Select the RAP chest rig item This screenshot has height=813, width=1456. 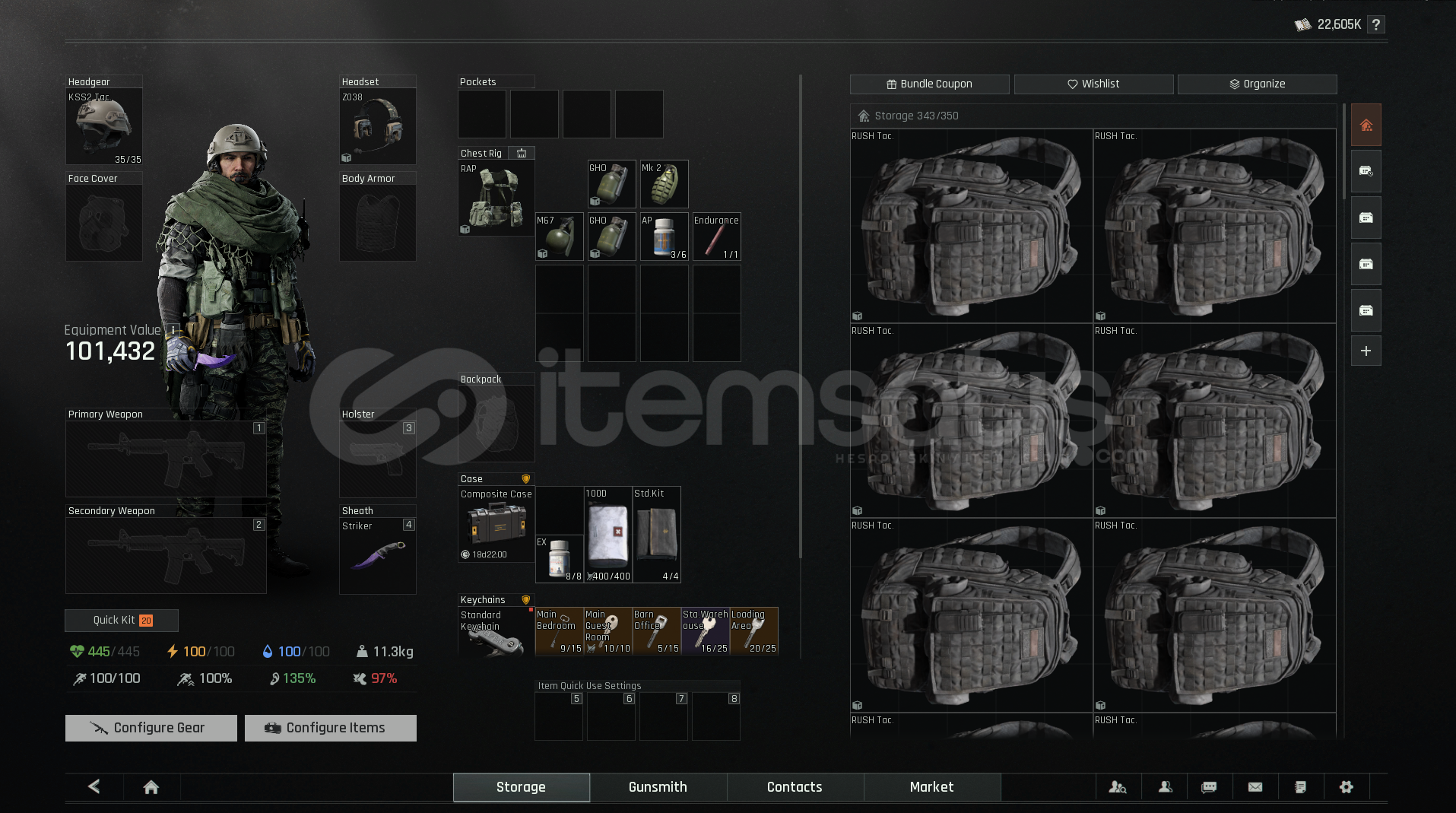click(x=496, y=198)
